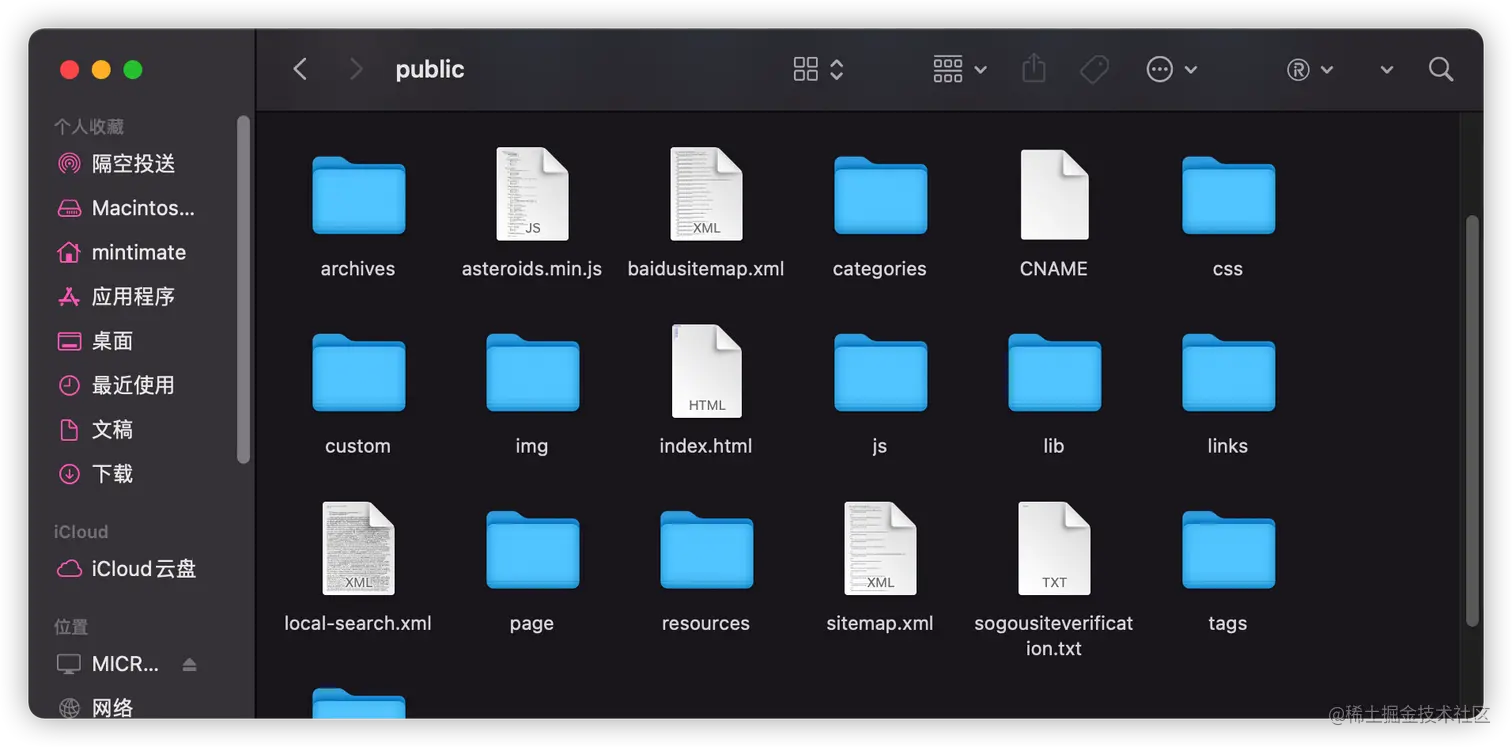Select the img folder icon

532,372
